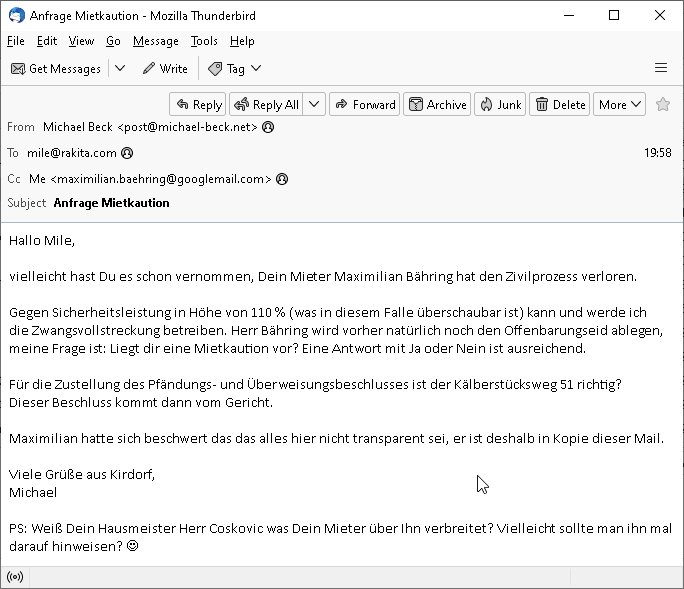Viewport: 684px width, 589px height.
Task: Star this message
Action: coord(663,104)
